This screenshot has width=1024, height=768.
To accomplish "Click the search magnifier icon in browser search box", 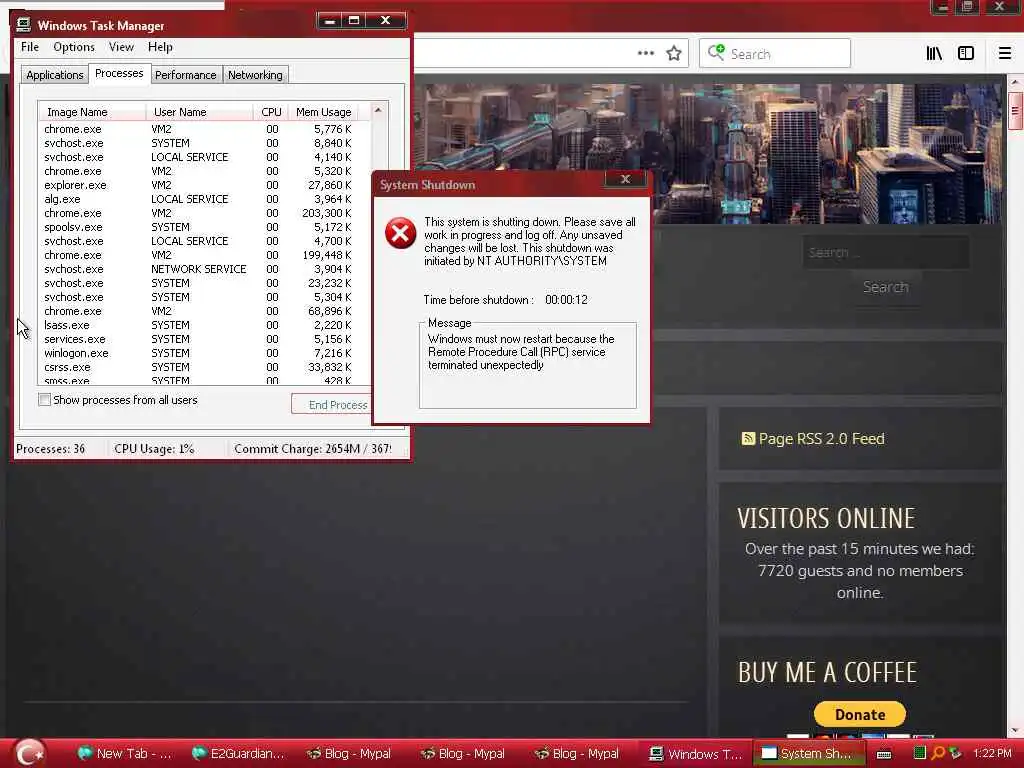I will click(716, 52).
